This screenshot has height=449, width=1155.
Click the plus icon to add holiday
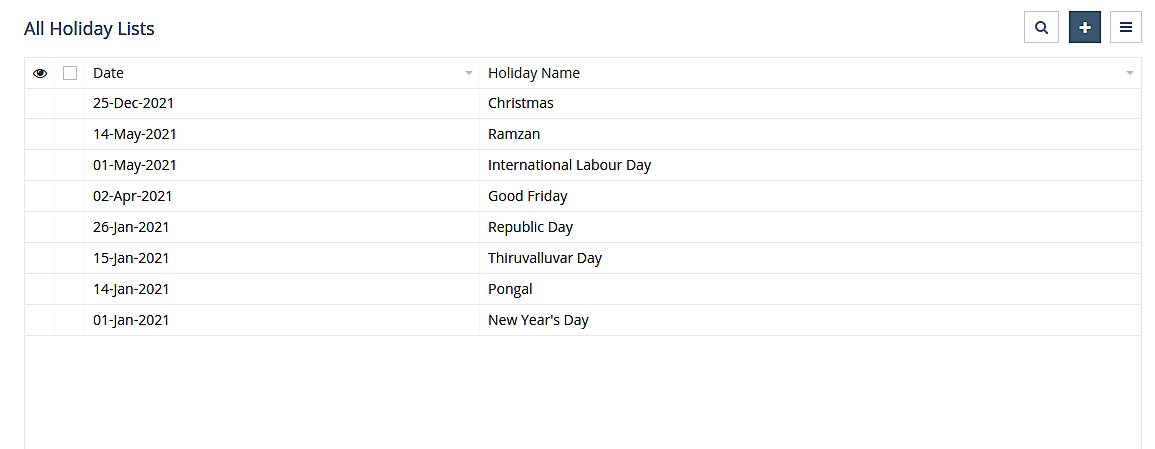coord(1085,28)
